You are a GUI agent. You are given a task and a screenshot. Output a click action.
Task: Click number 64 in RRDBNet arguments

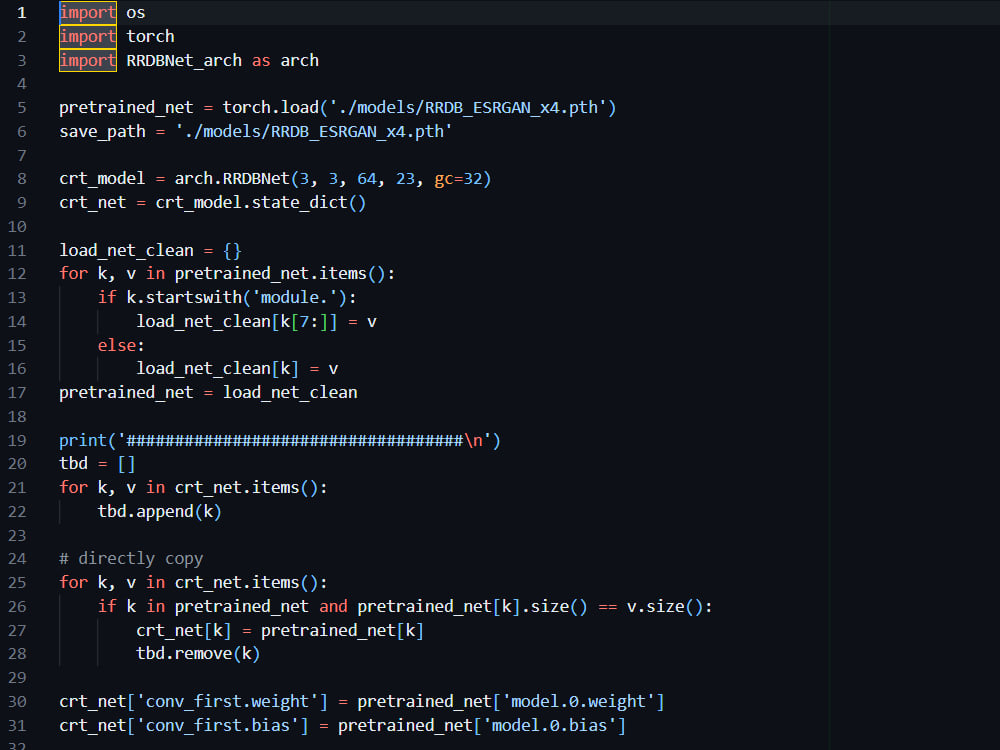coord(367,179)
